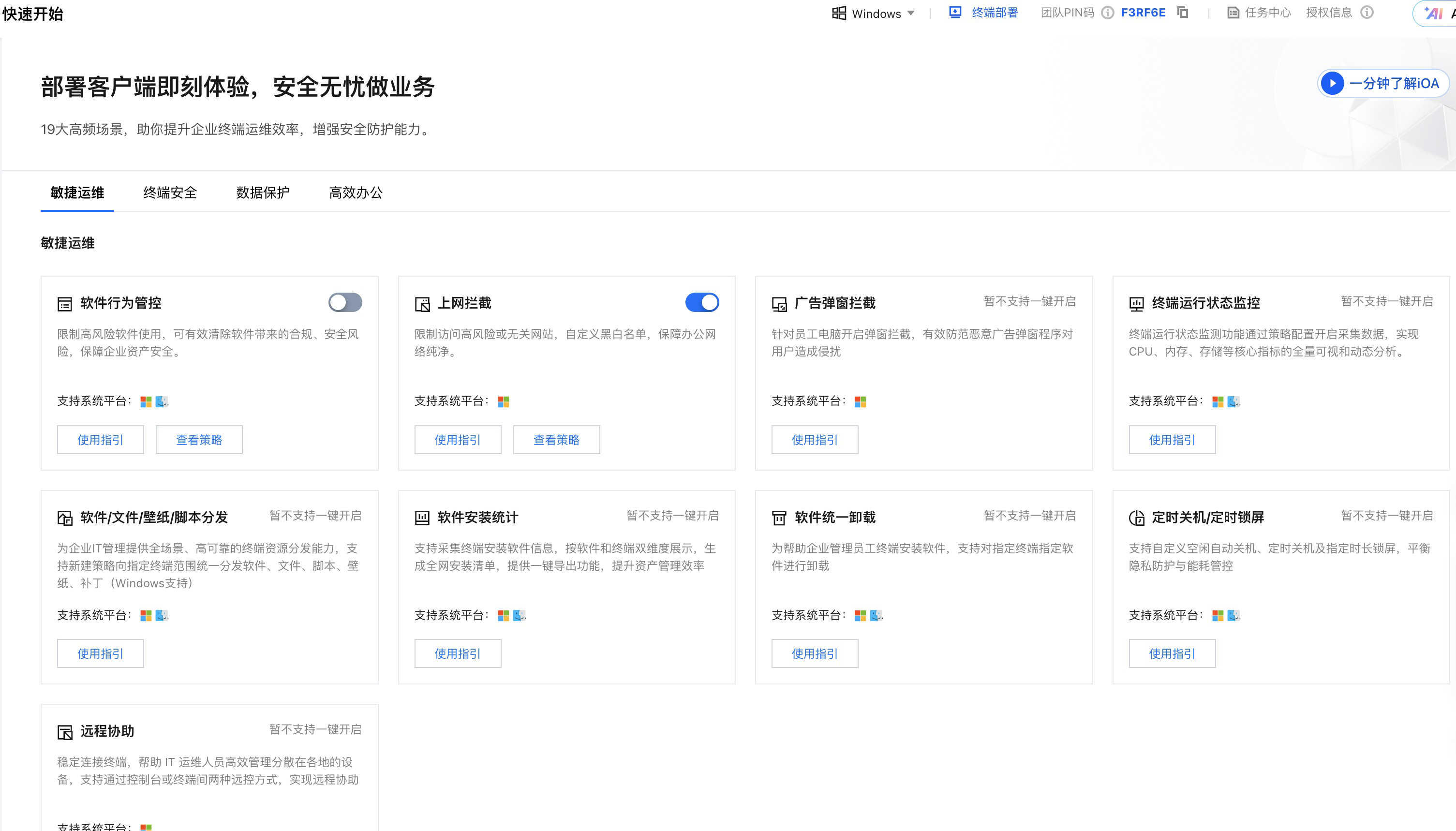The image size is (1456, 831).
Task: Click the info icon next to 团队PIN码
Action: click(1107, 13)
